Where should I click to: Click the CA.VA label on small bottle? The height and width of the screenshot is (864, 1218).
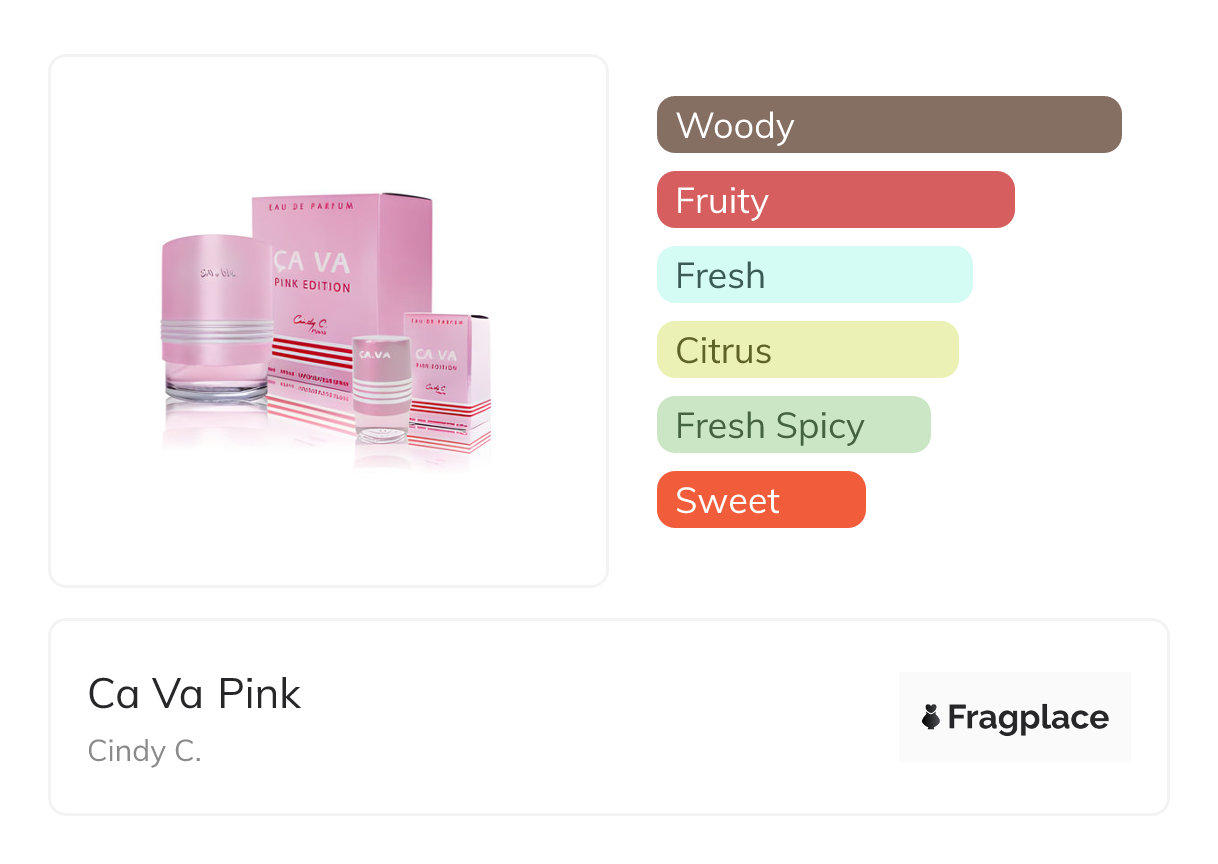[376, 354]
